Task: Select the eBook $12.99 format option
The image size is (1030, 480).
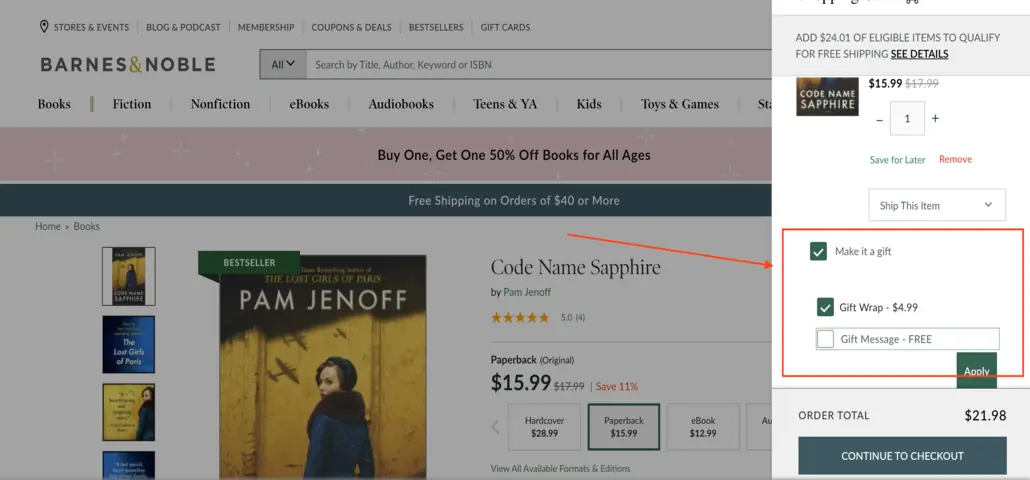Action: [703, 427]
